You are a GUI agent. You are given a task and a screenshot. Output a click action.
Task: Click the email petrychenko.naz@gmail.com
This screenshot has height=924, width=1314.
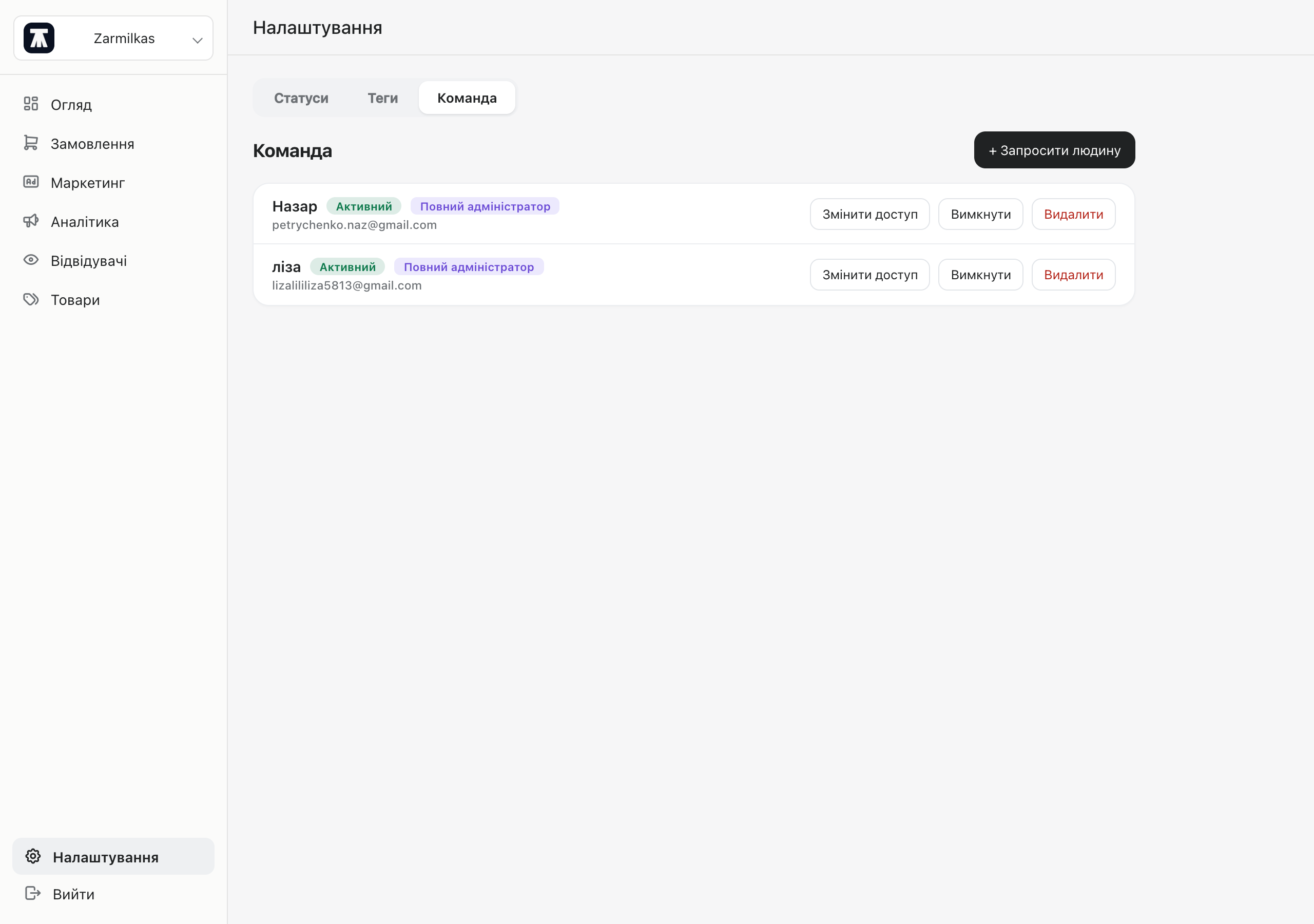[354, 225]
